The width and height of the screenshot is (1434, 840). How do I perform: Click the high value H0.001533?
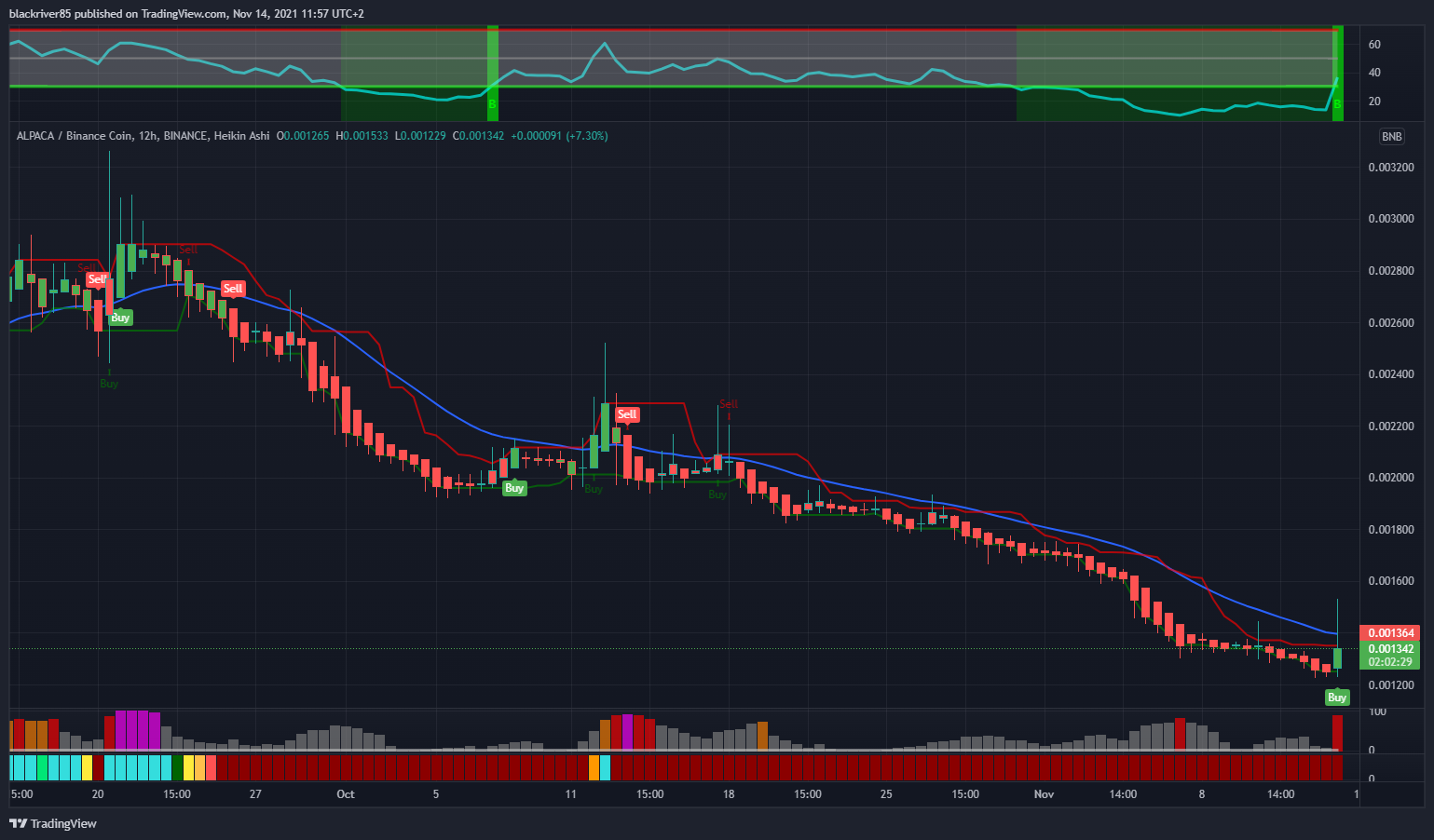362,136
